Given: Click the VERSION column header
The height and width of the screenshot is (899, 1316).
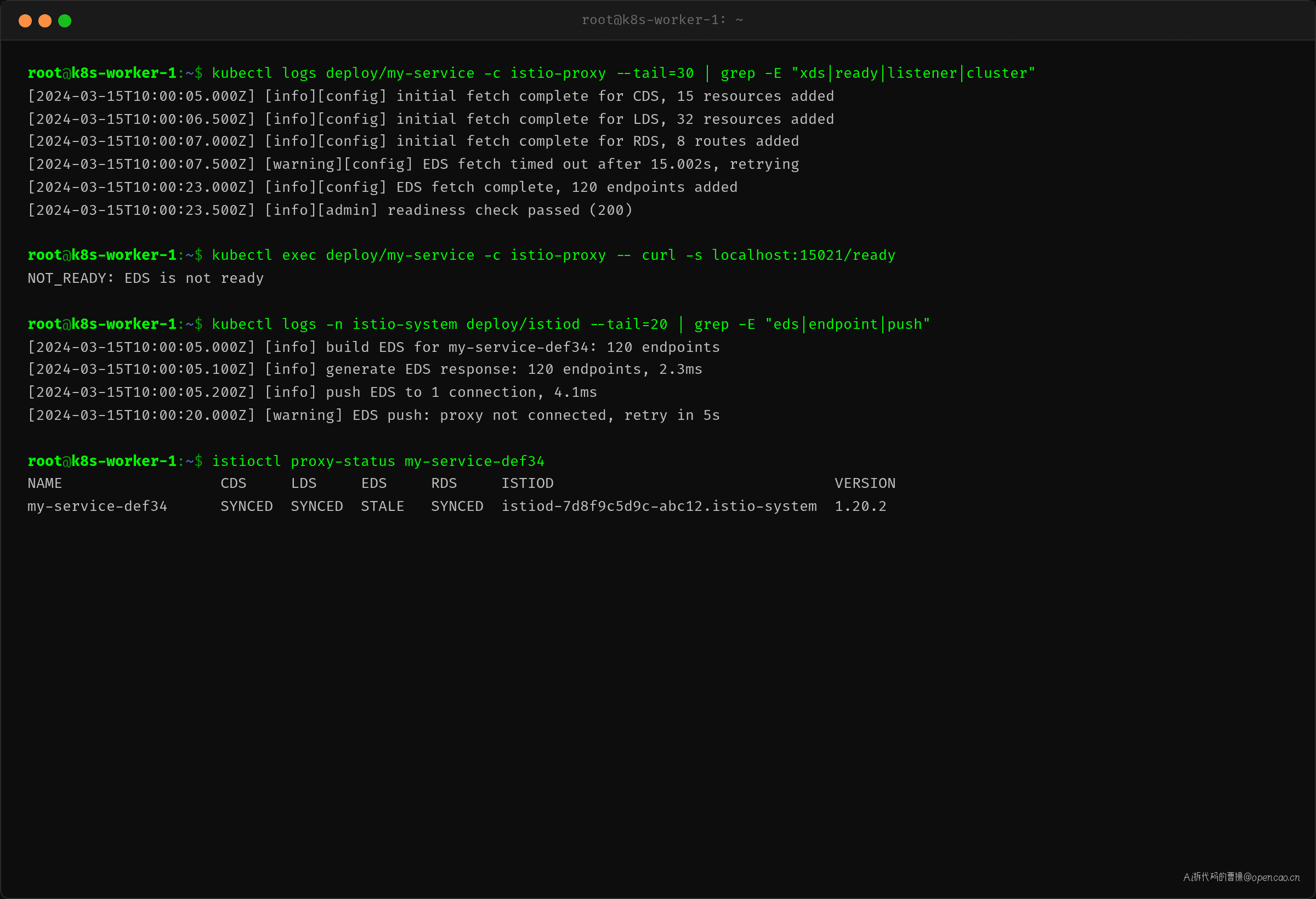Looking at the screenshot, I should point(865,483).
